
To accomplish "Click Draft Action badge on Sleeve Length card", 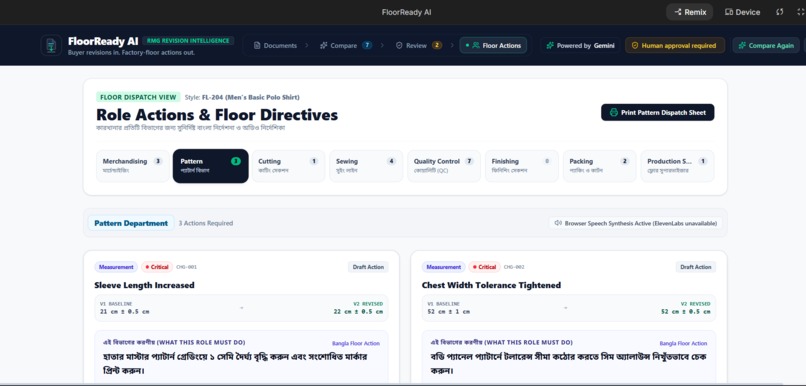I will click(368, 267).
